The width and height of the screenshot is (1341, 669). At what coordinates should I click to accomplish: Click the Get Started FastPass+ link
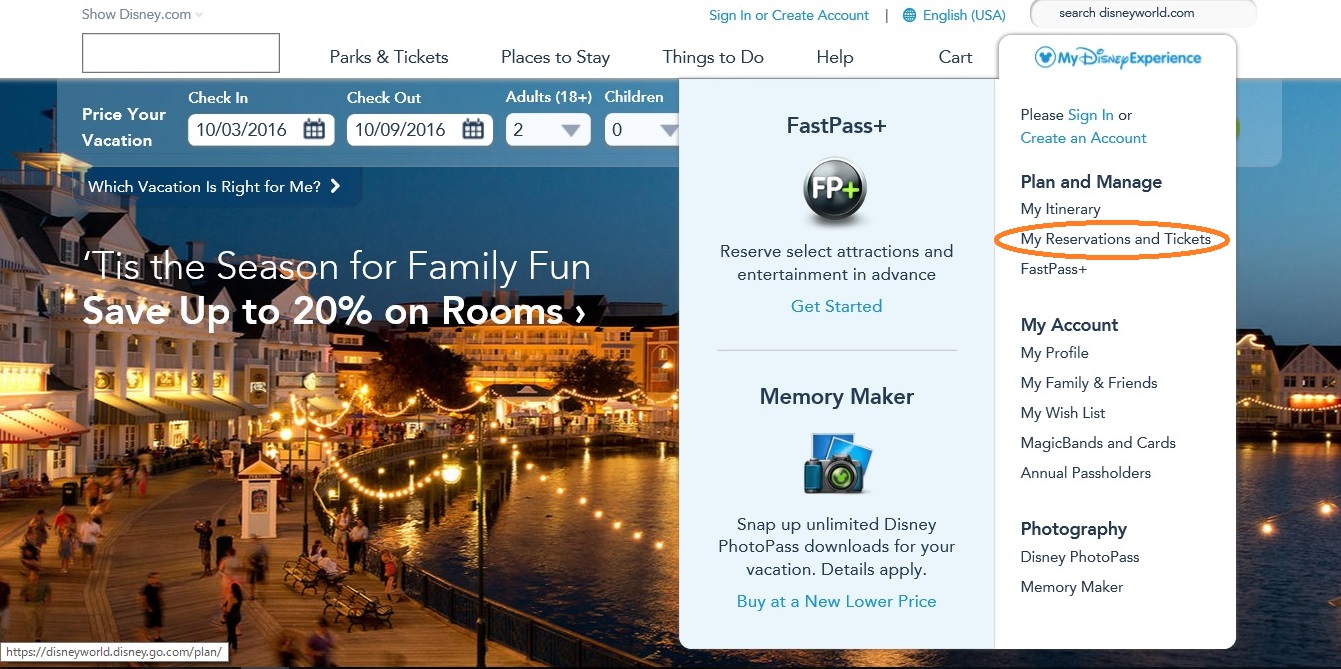pyautogui.click(x=836, y=306)
